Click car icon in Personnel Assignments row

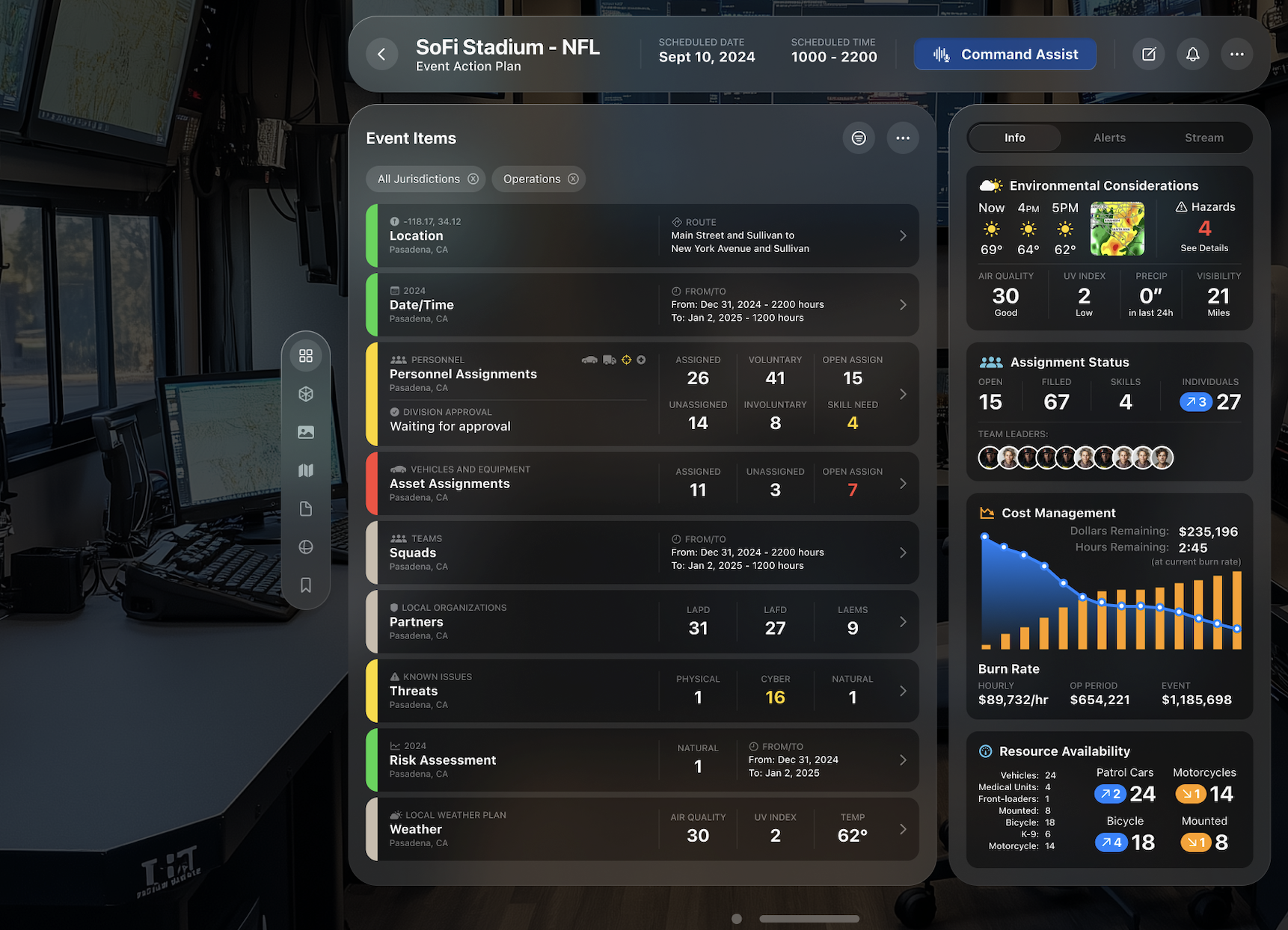[589, 360]
